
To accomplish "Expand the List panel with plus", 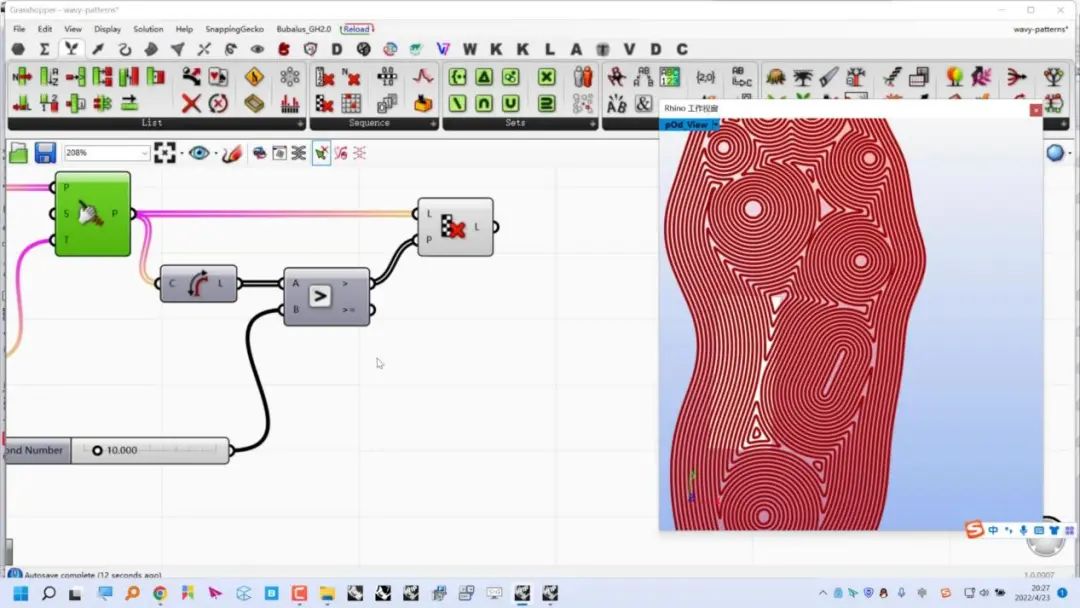I will click(x=300, y=123).
